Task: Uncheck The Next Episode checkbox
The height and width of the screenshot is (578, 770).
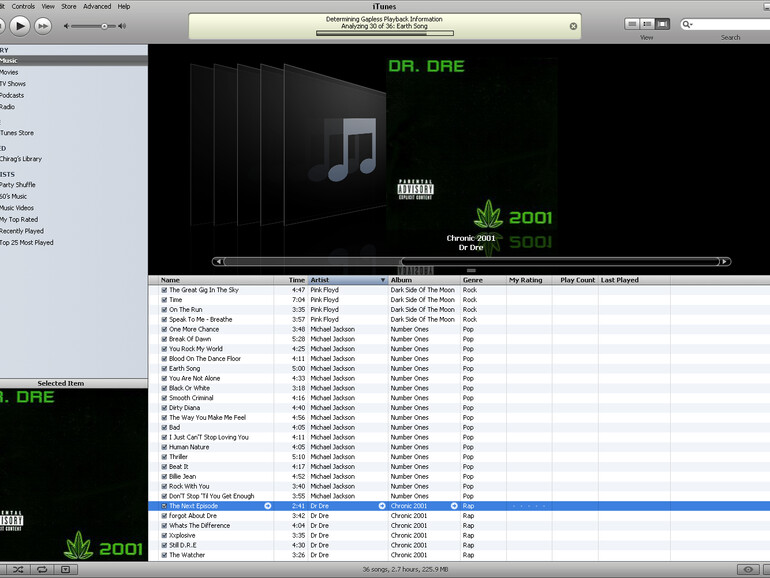Action: 165,506
